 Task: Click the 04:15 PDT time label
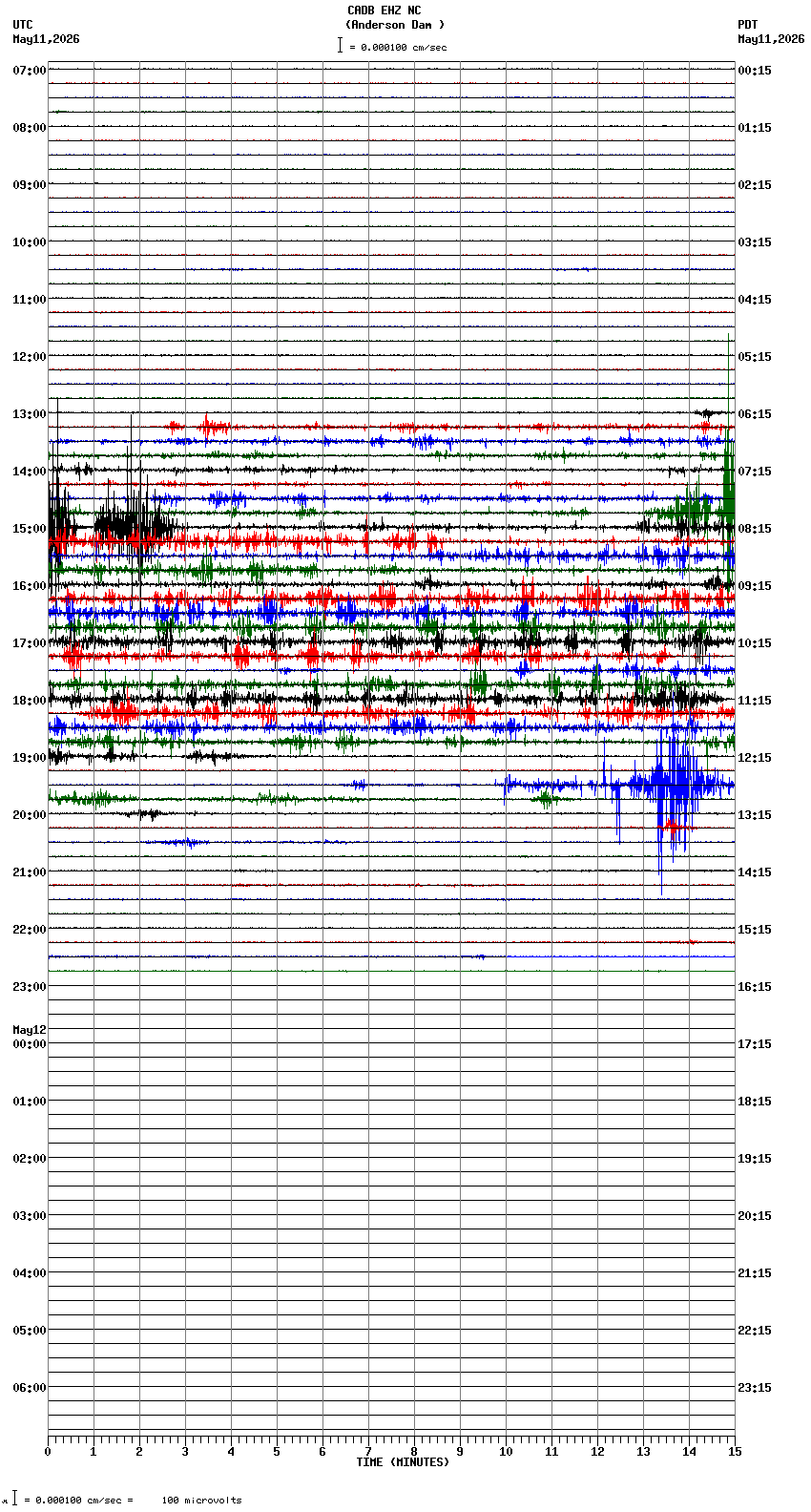click(x=755, y=300)
